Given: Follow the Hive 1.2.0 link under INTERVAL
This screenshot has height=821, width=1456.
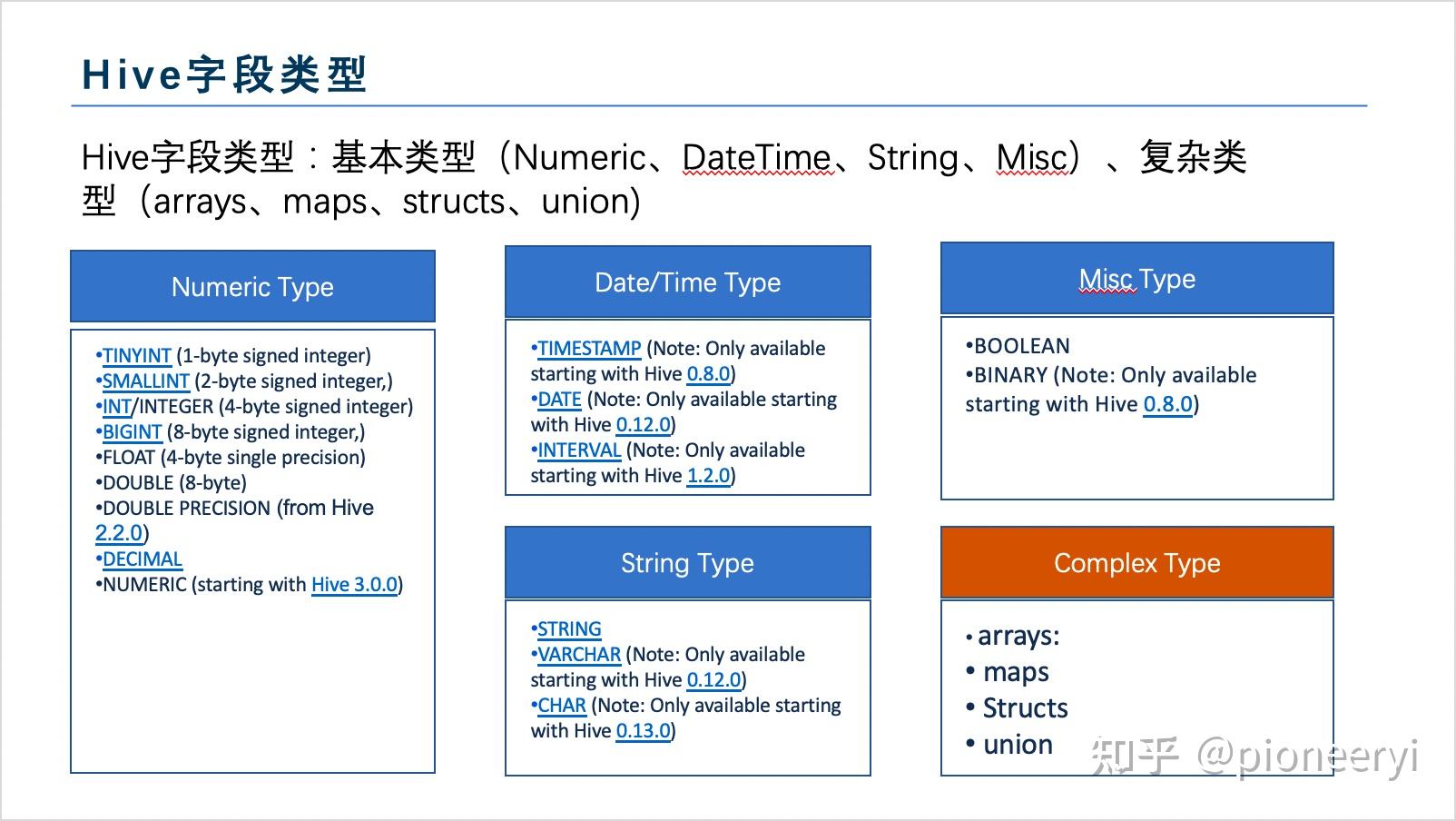Looking at the screenshot, I should [707, 475].
